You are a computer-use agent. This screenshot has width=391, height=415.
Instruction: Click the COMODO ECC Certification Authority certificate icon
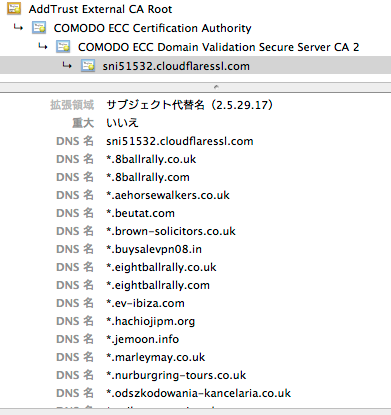[x=39, y=28]
